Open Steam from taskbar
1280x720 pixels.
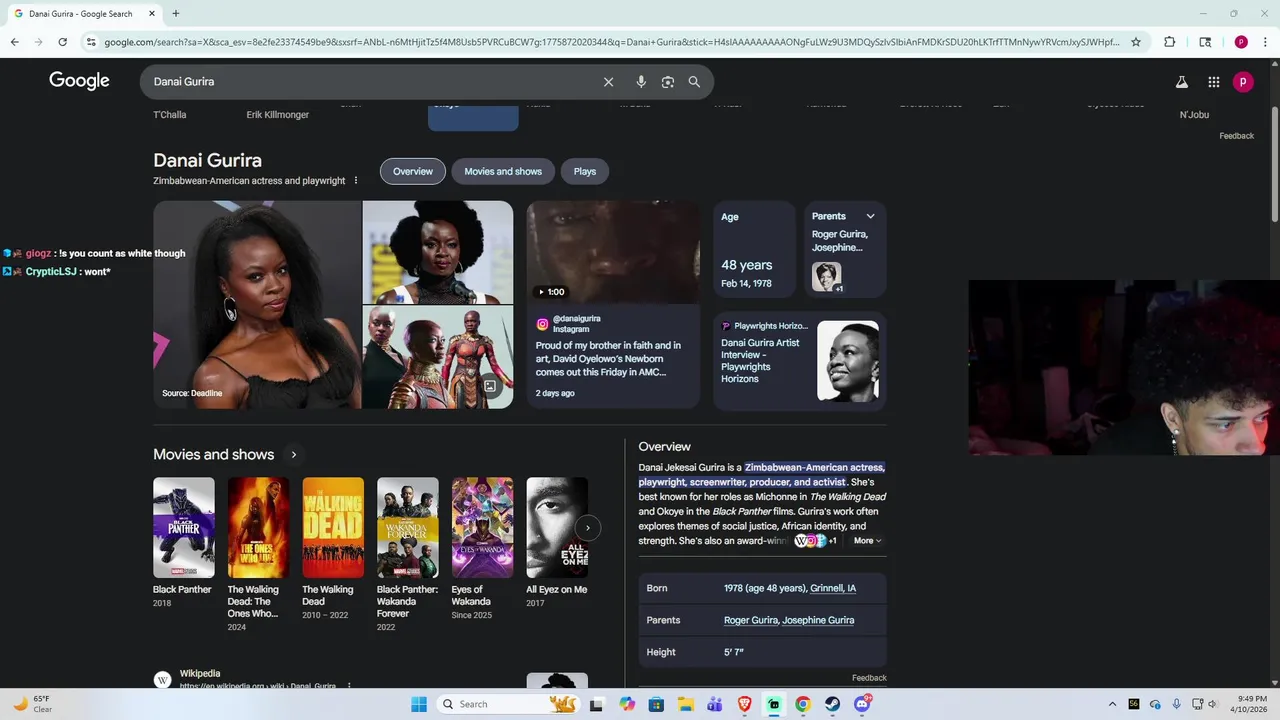[832, 704]
